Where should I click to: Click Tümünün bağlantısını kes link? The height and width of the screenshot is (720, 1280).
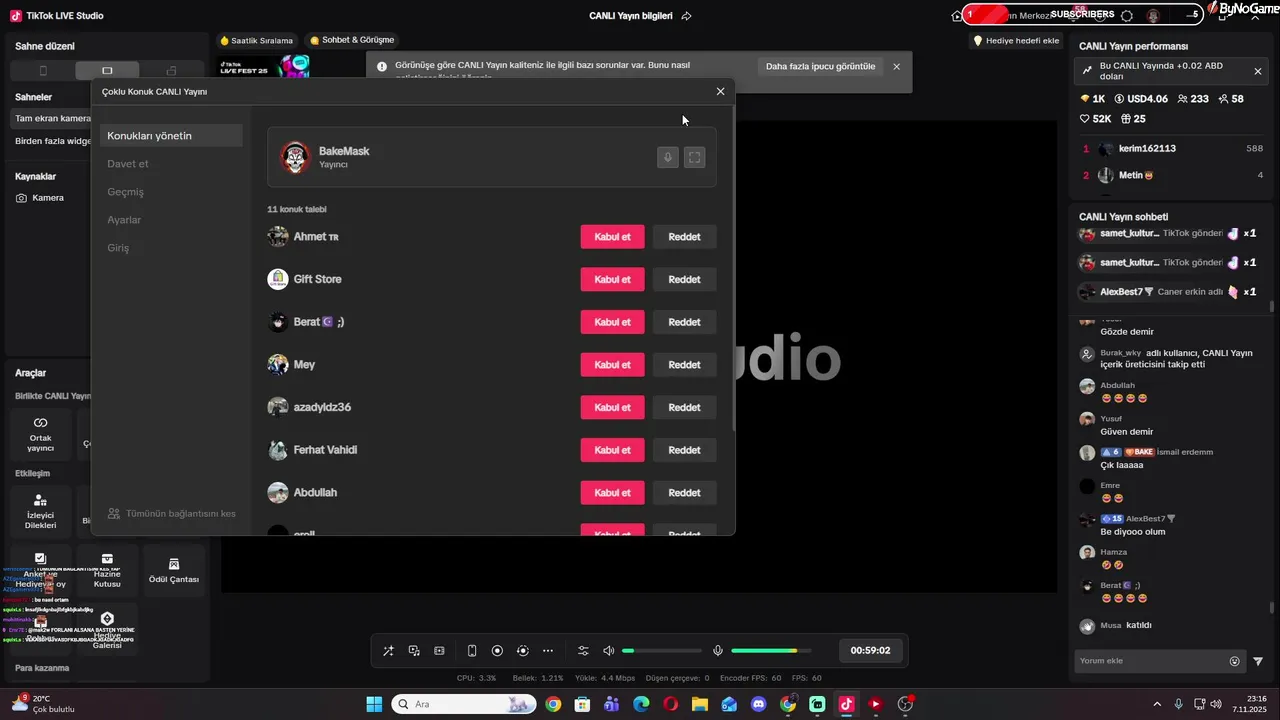(x=172, y=514)
